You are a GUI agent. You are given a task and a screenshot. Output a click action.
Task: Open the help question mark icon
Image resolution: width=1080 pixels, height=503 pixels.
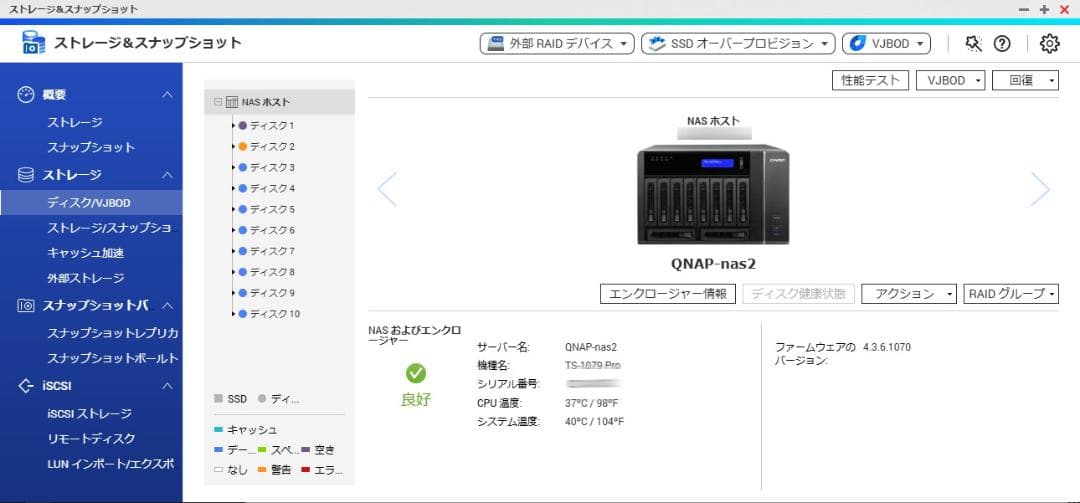[1001, 43]
